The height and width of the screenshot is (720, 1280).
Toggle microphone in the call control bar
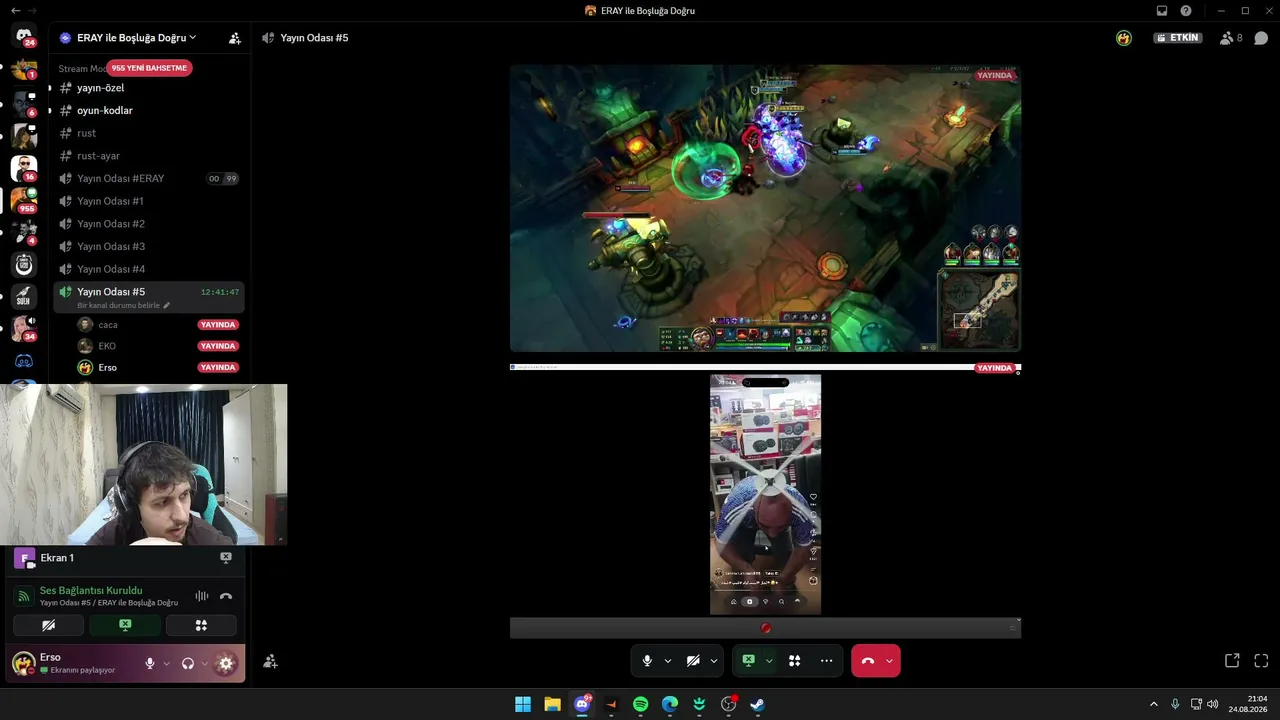pos(647,661)
